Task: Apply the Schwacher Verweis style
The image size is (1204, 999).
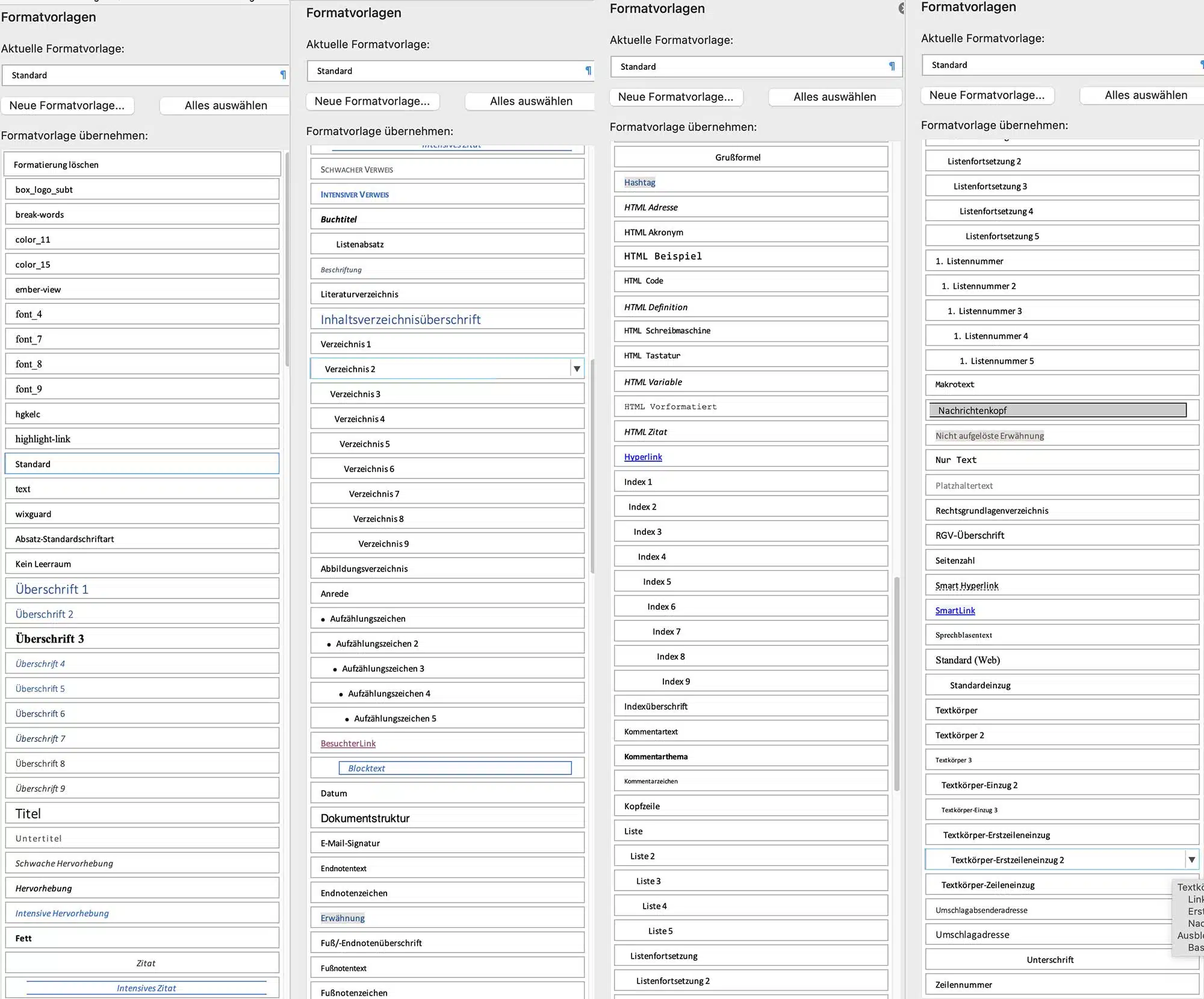Action: pos(447,169)
